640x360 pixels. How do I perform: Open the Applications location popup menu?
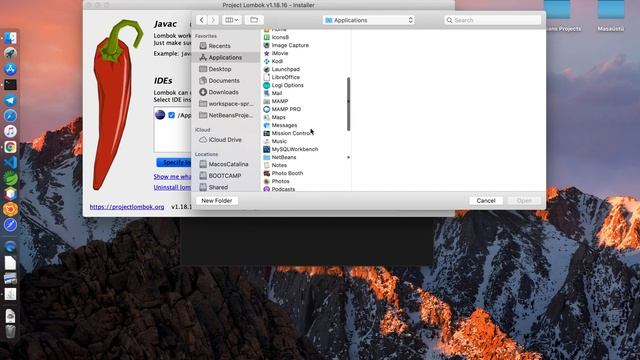pyautogui.click(x=369, y=20)
